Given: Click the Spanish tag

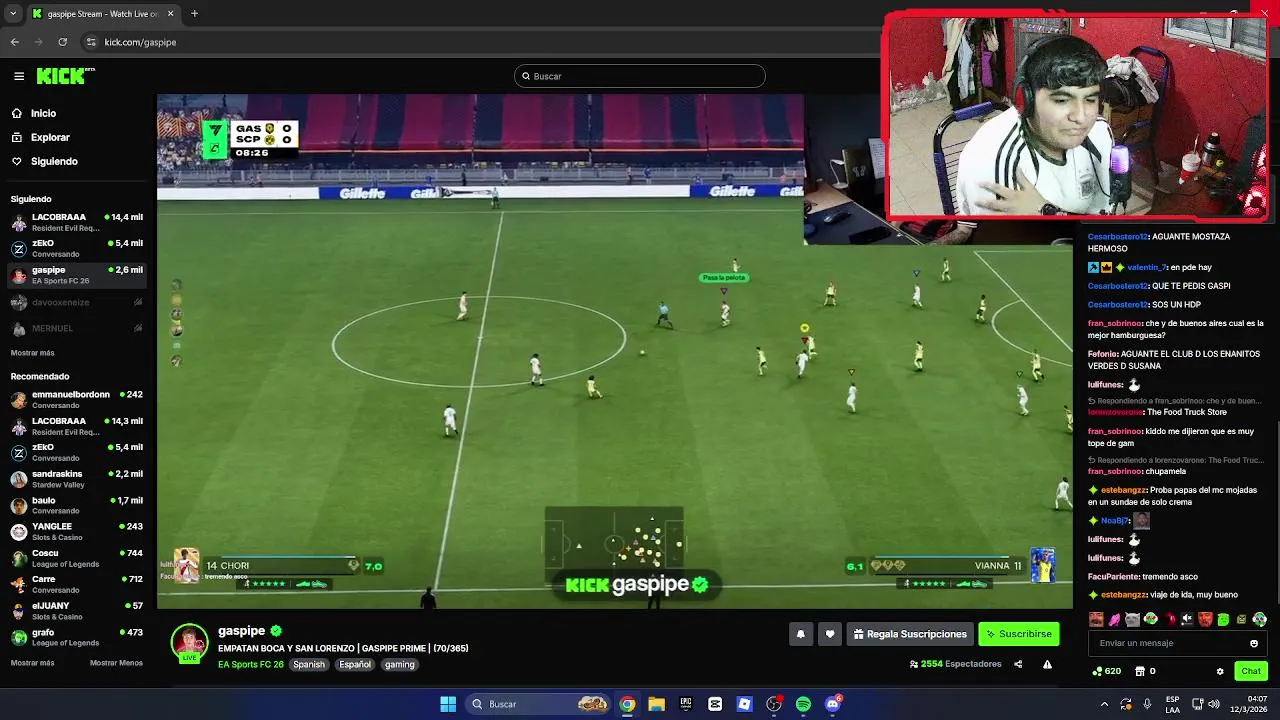Looking at the screenshot, I should pyautogui.click(x=309, y=664).
